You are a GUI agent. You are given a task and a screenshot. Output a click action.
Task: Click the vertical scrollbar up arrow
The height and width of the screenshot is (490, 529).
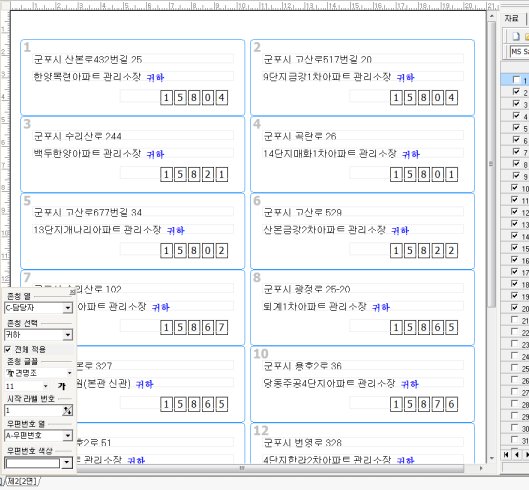(x=492, y=16)
